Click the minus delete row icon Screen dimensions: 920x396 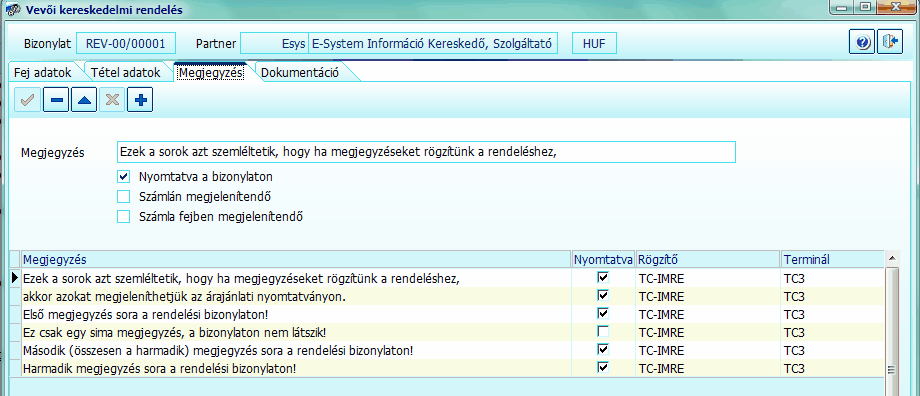coord(56,100)
